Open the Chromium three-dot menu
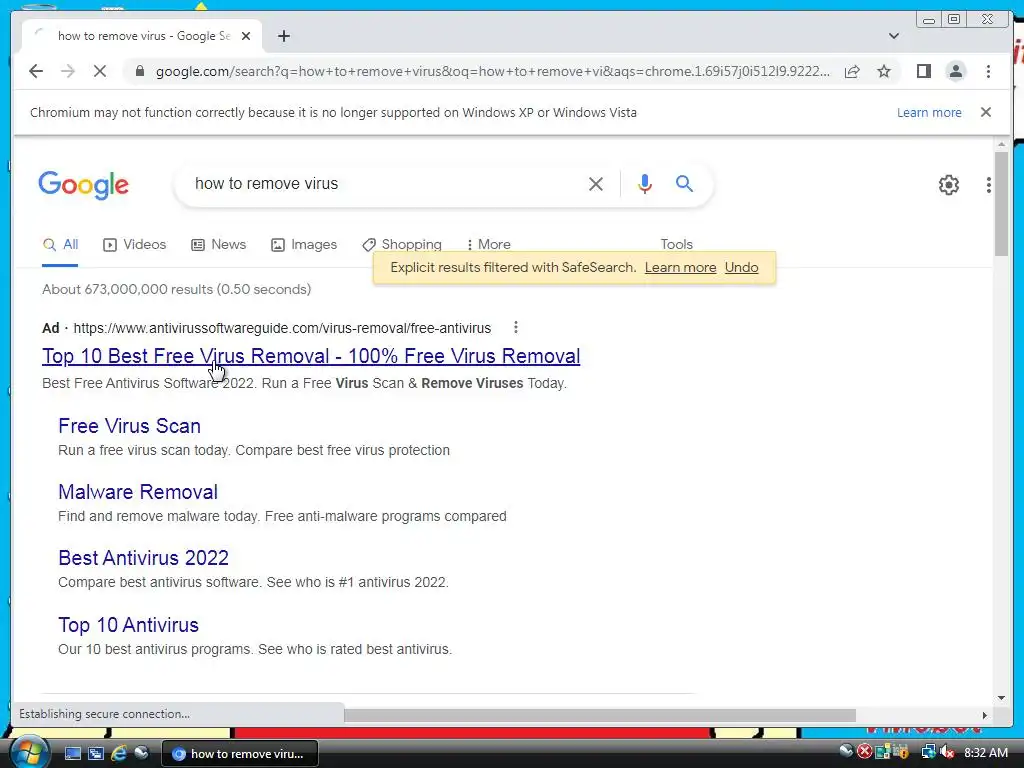This screenshot has height=768, width=1024. [x=988, y=71]
